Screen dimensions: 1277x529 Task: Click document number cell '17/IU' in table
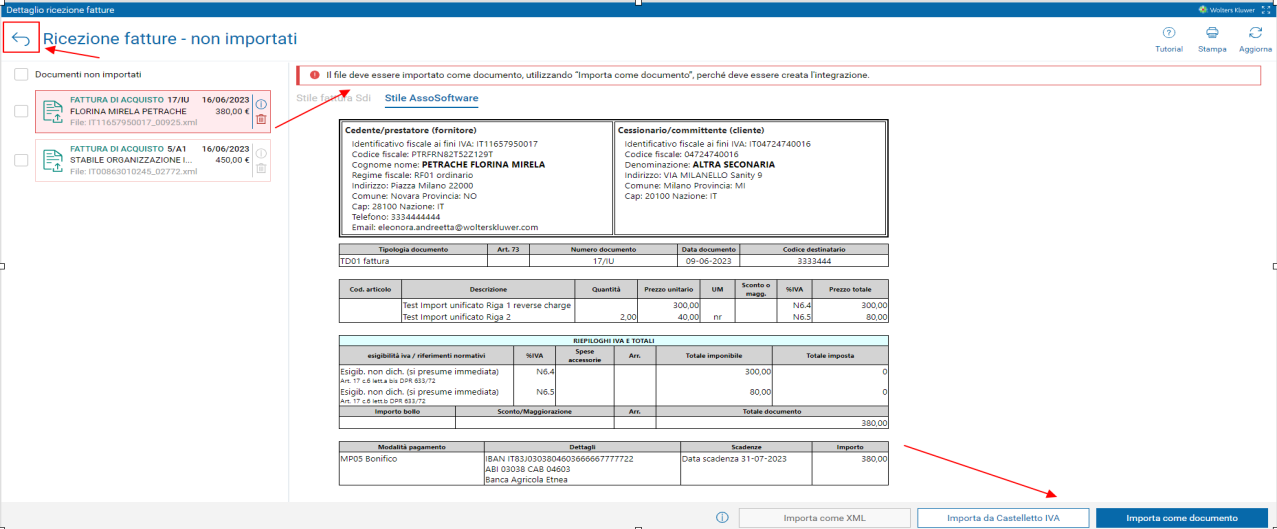(x=603, y=261)
